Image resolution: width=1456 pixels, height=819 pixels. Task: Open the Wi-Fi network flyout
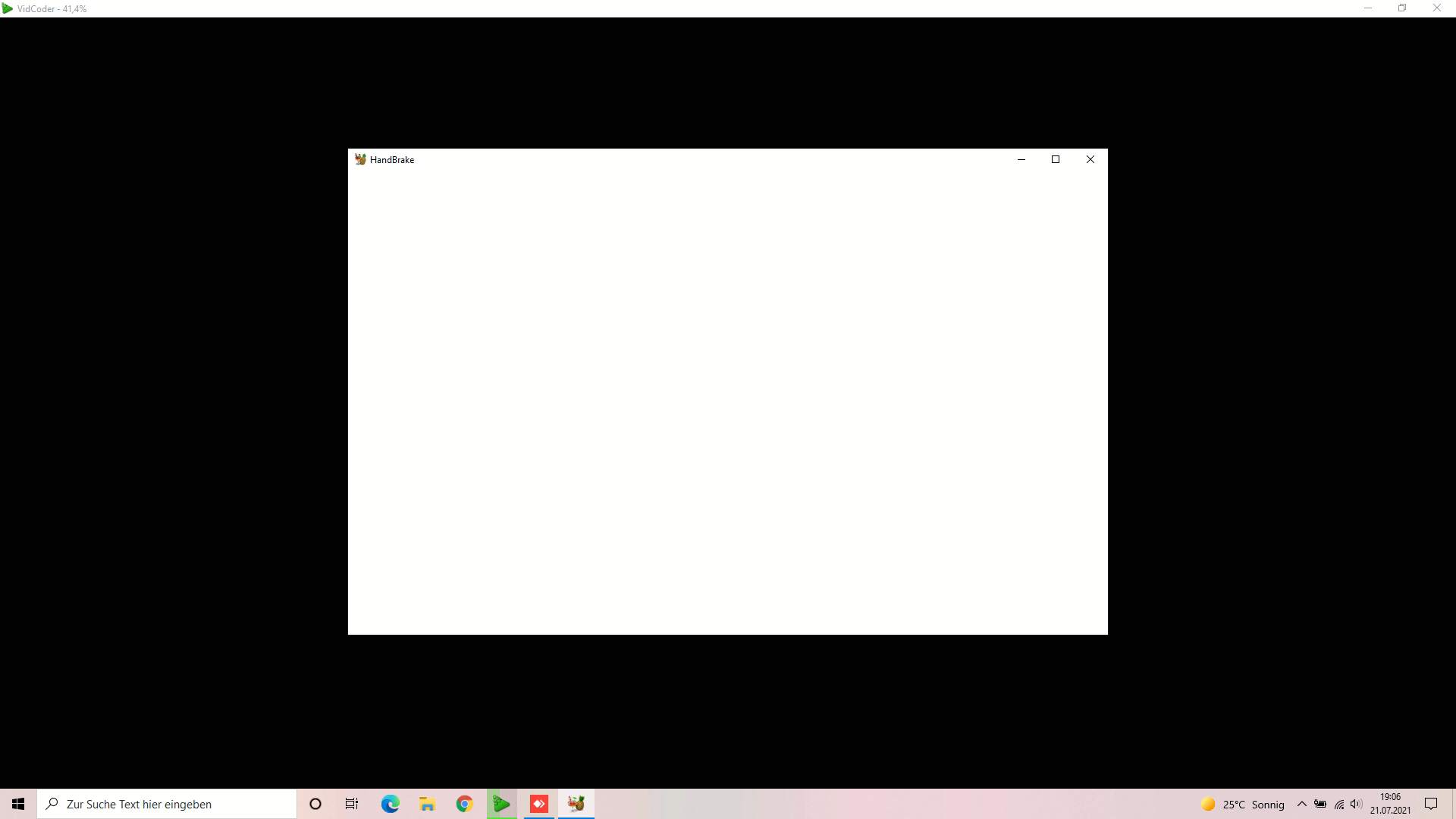click(x=1338, y=804)
